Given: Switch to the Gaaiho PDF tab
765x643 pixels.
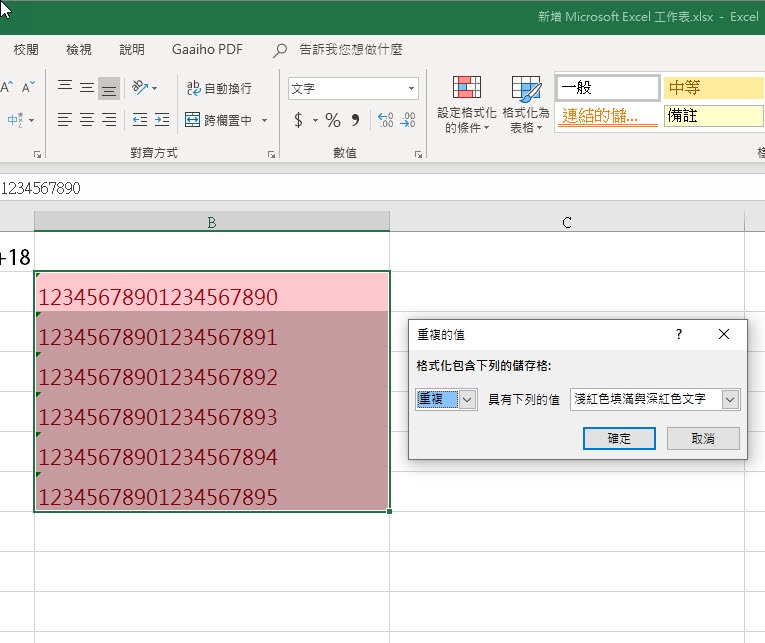Looking at the screenshot, I should pyautogui.click(x=205, y=50).
